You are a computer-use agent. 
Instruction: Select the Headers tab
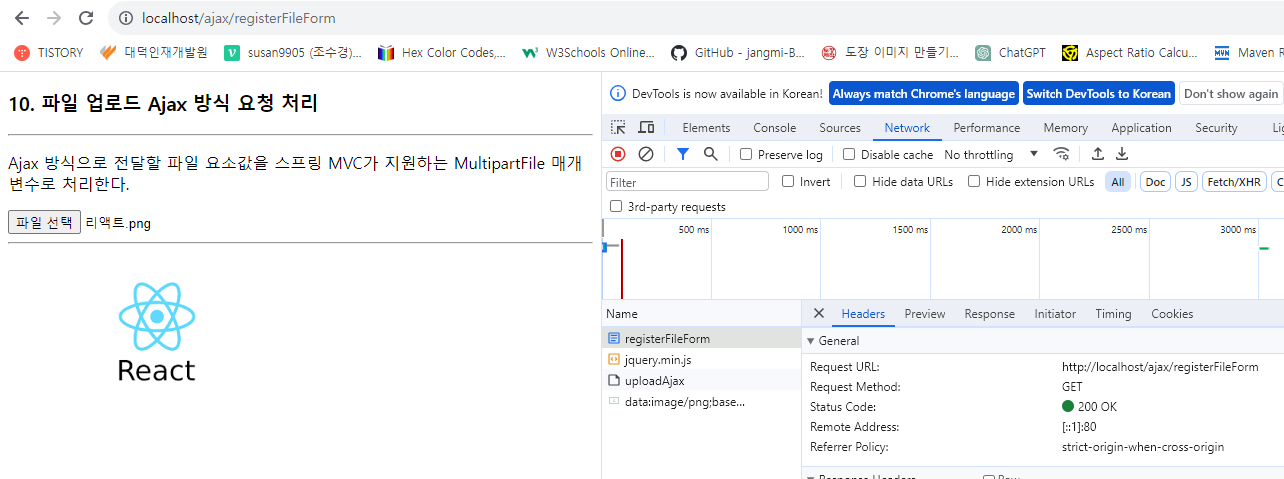coord(863,314)
